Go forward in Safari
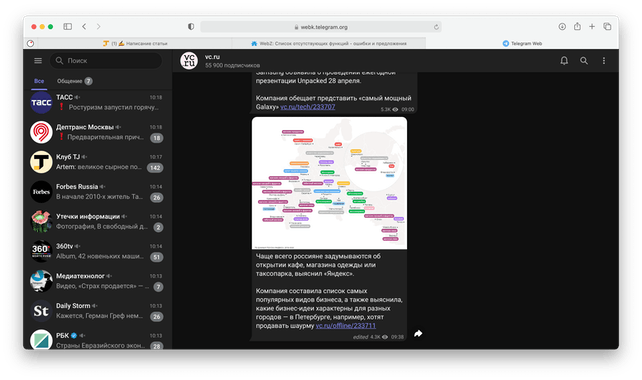 98,27
